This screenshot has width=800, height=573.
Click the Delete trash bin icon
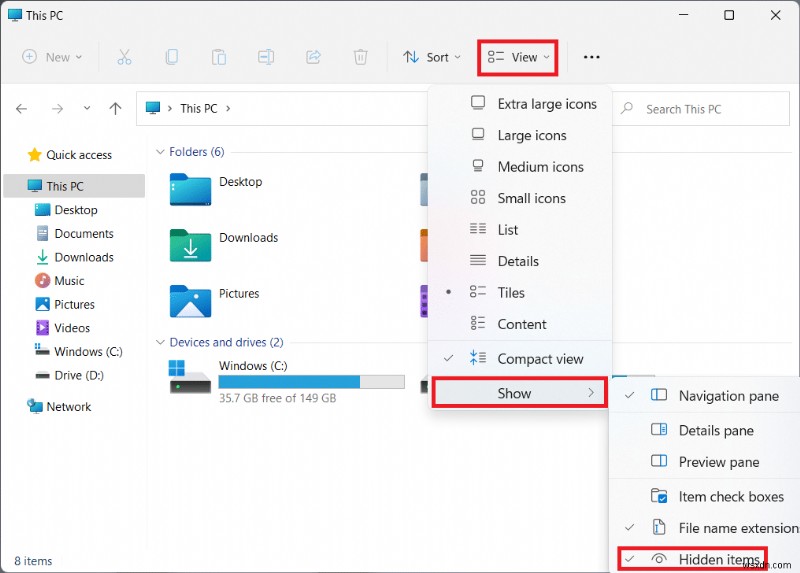click(x=360, y=57)
